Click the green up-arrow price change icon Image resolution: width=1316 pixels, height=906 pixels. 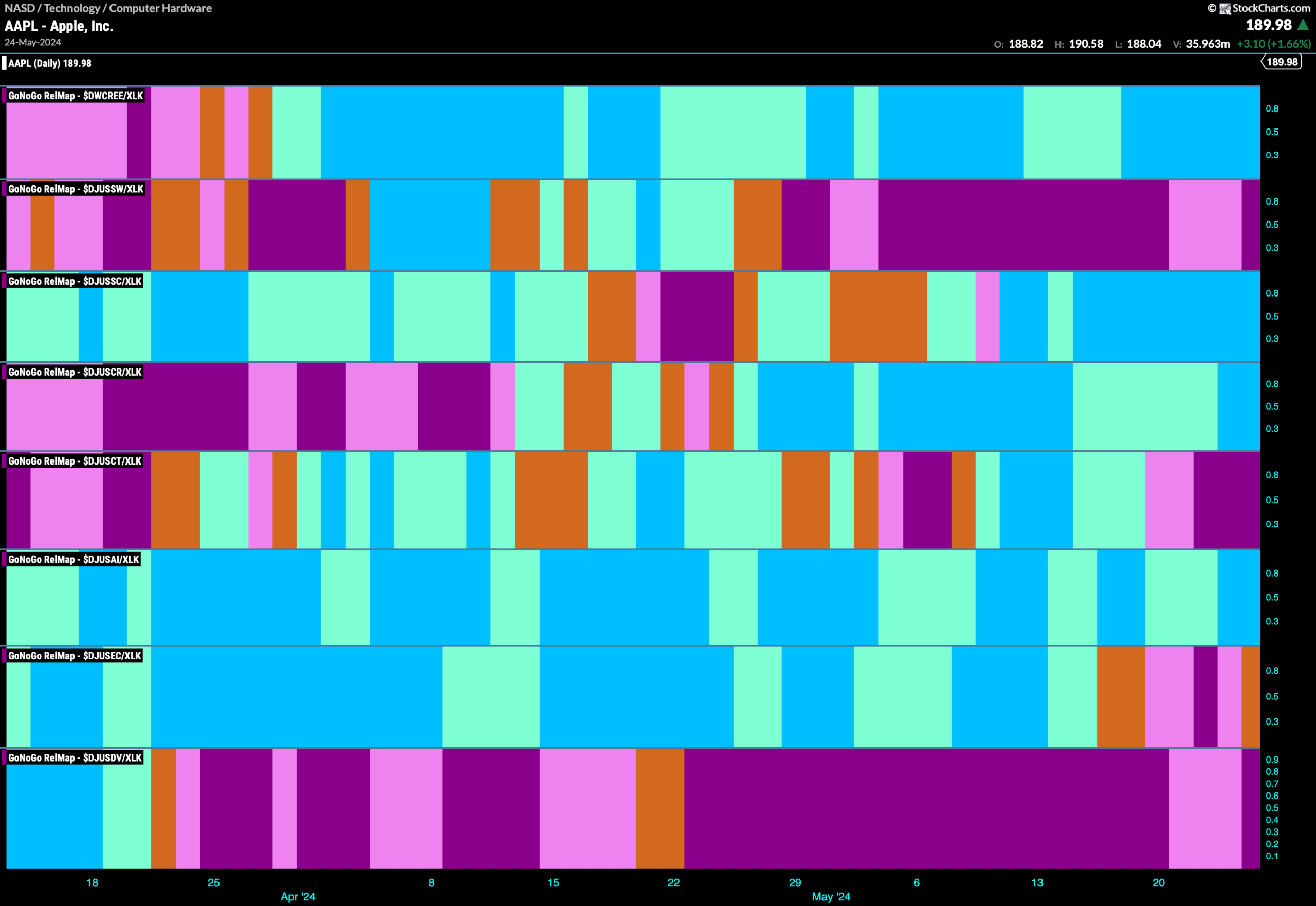[x=1304, y=25]
